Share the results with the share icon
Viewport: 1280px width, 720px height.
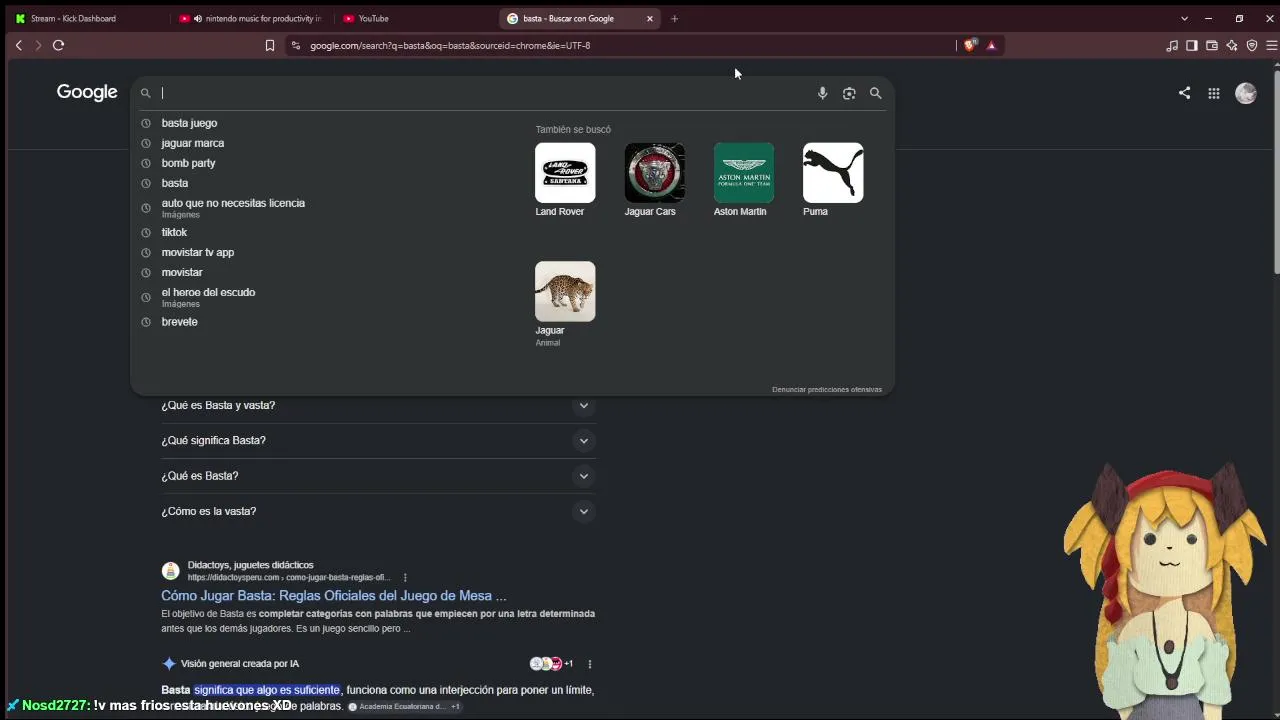click(1184, 93)
